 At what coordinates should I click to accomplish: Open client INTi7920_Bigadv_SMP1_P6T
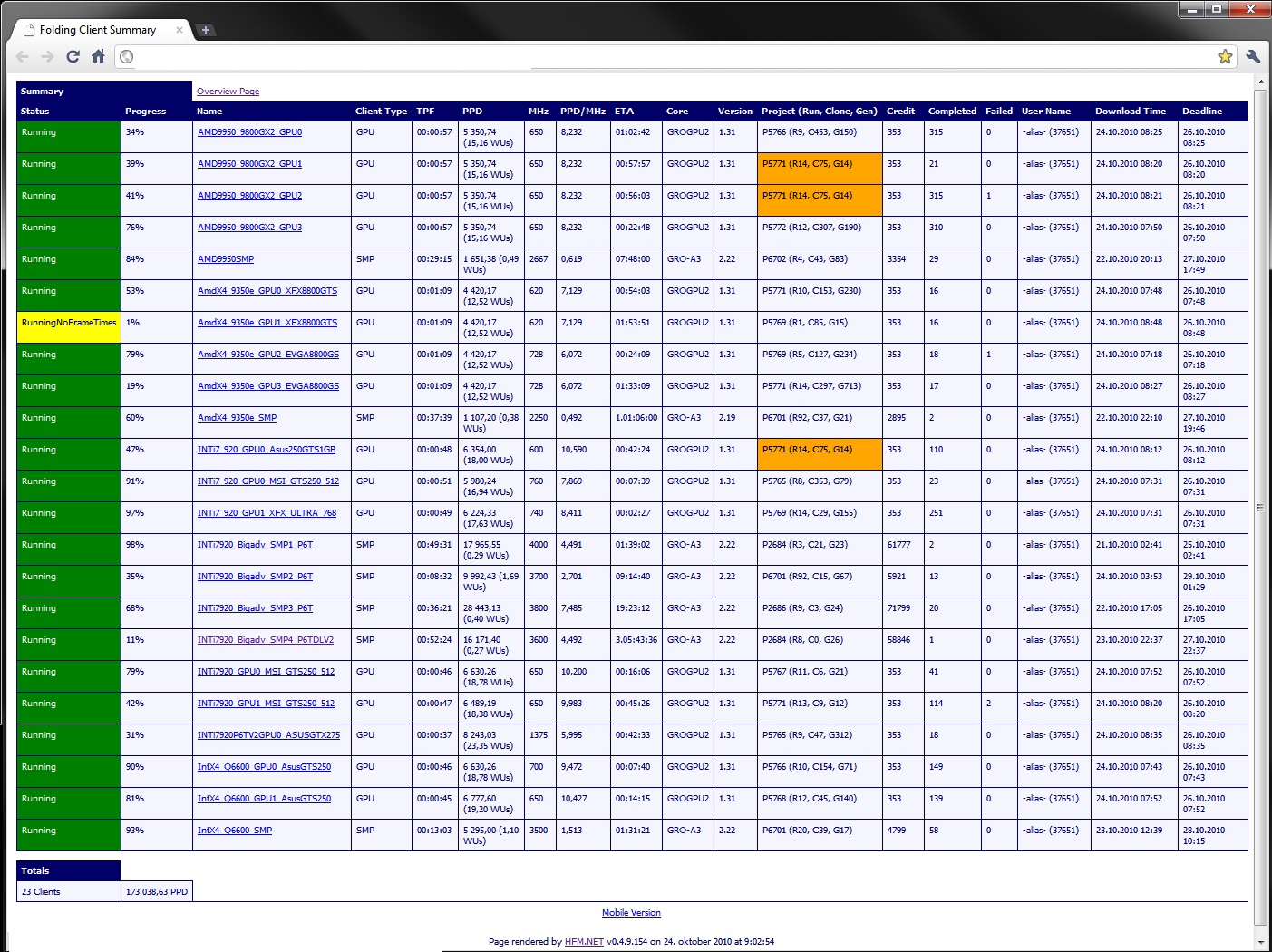point(255,545)
